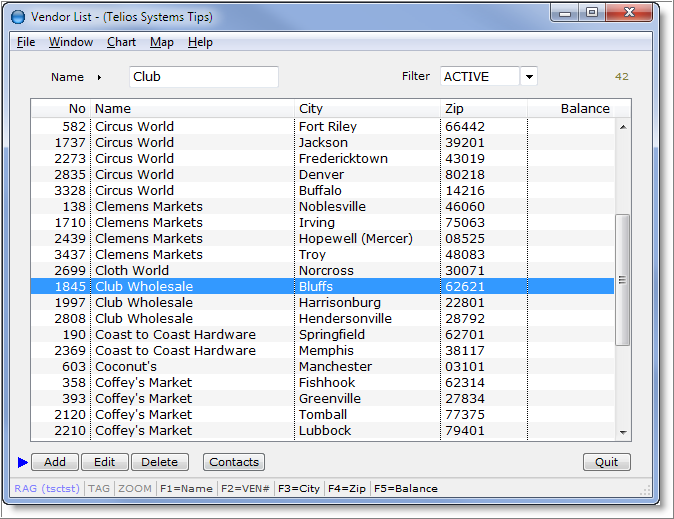Viewport: 674px width, 519px height.
Task: Click the blue arrow beside Add button
Action: click(x=23, y=462)
